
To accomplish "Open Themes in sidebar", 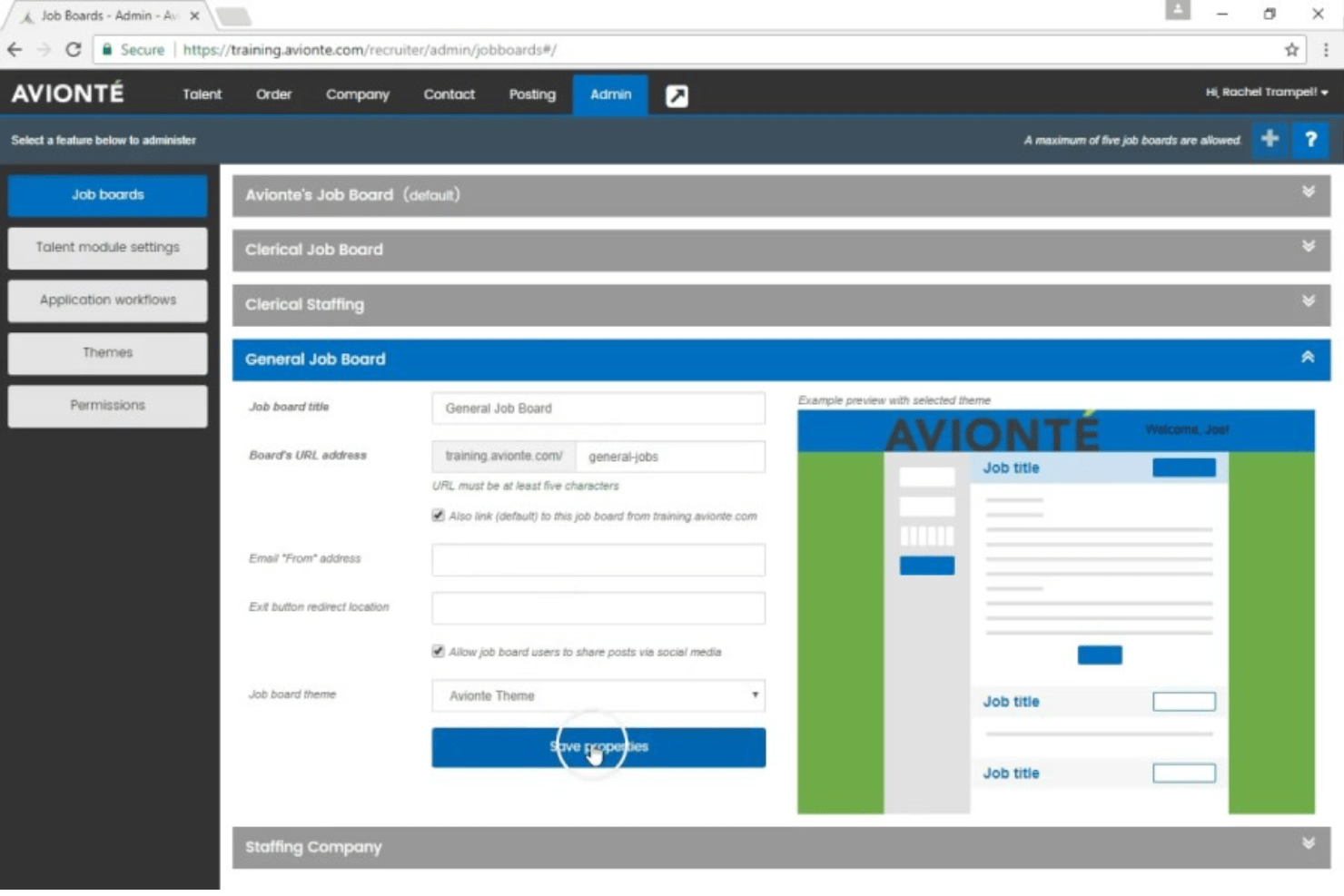I will (x=107, y=353).
